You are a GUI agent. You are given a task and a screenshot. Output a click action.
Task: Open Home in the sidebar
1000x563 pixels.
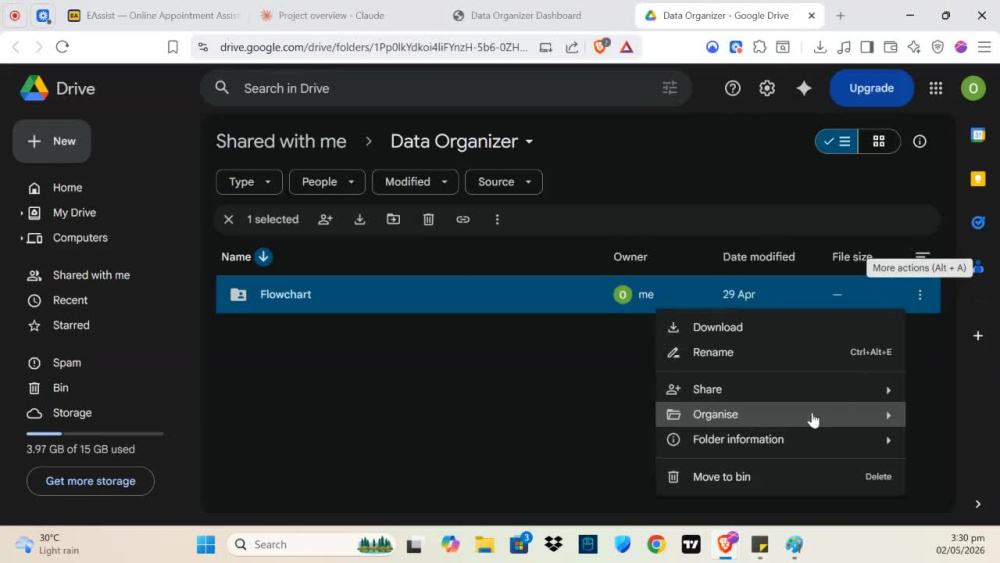[x=67, y=187]
